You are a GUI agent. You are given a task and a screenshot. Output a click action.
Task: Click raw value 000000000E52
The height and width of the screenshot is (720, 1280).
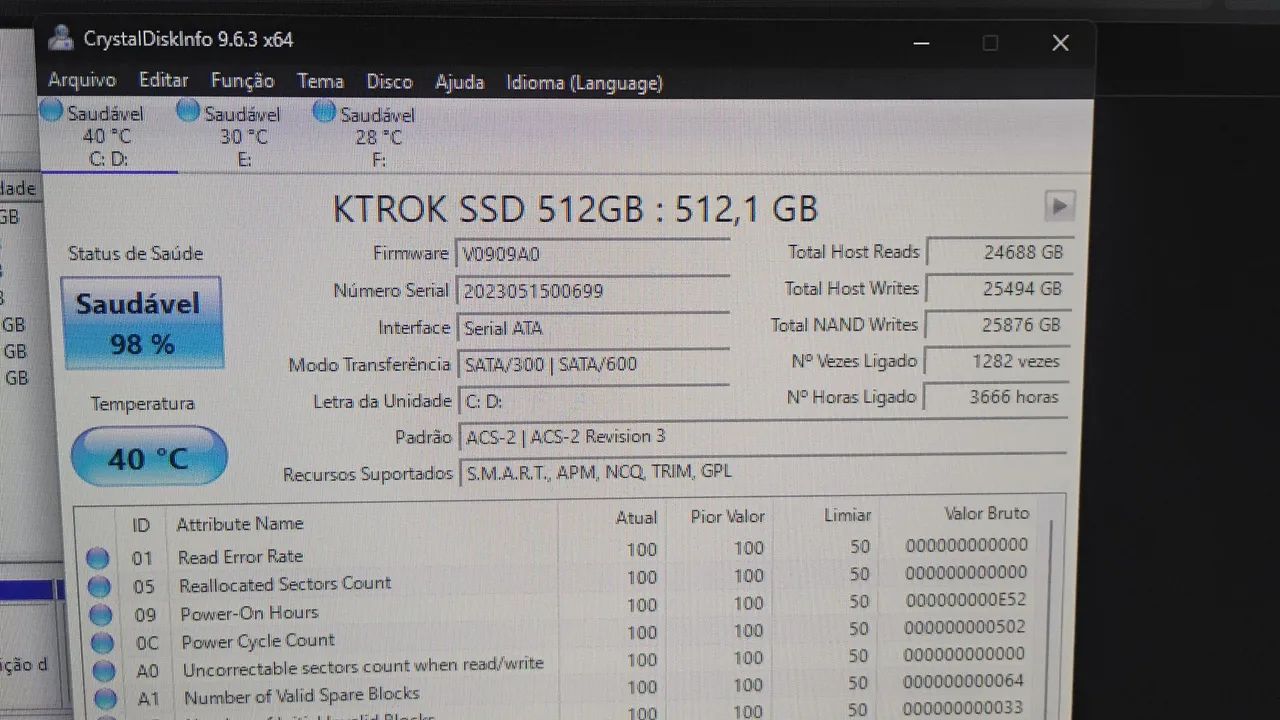click(x=965, y=600)
